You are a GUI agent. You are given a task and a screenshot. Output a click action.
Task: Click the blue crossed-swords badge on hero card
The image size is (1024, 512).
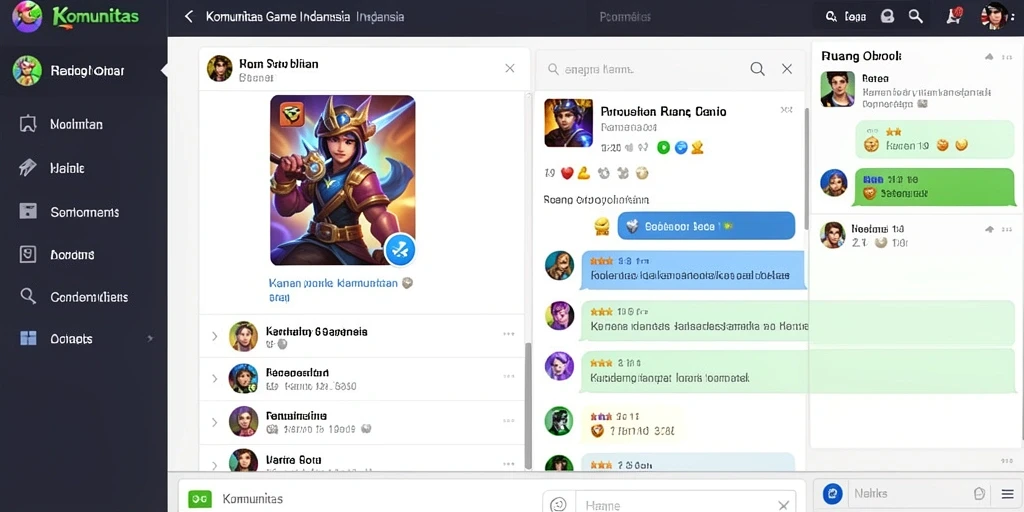pyautogui.click(x=400, y=249)
